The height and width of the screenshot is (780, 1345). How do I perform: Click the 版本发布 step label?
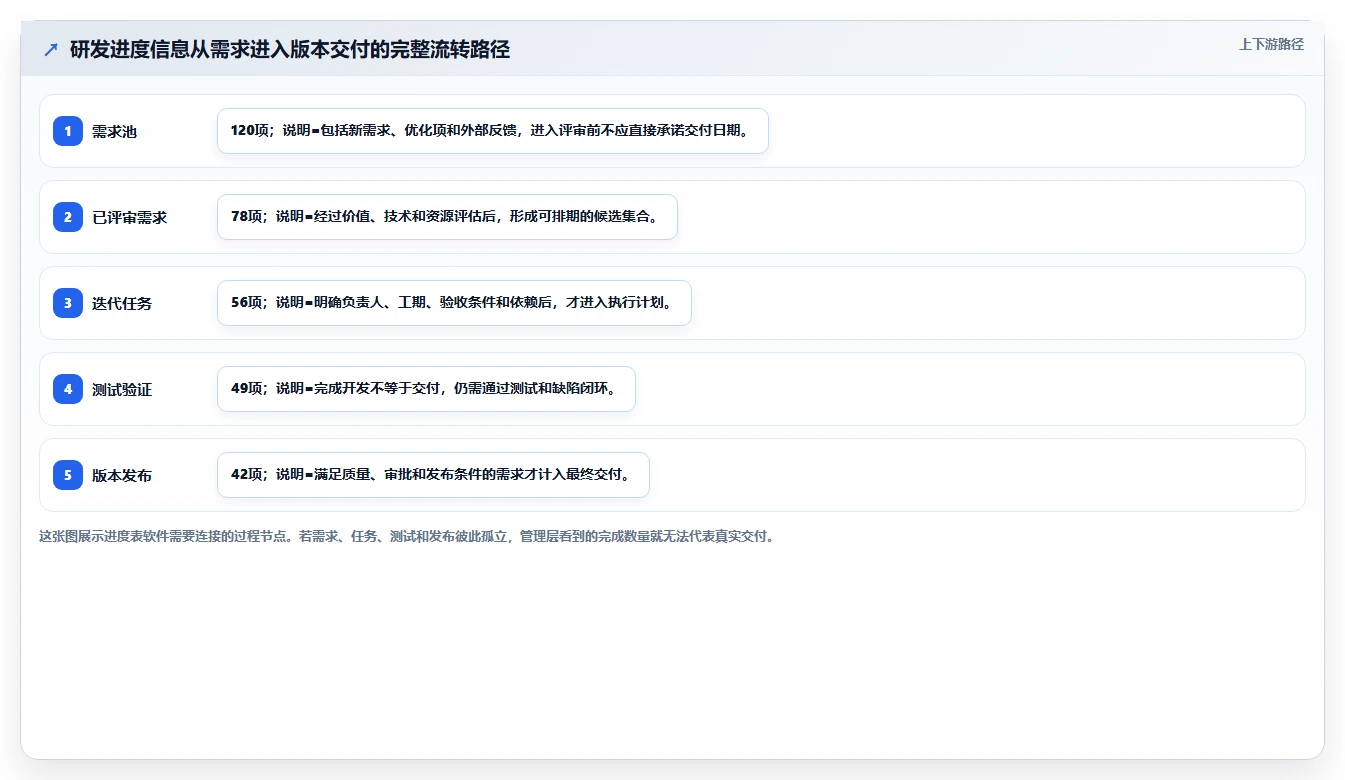pos(122,475)
